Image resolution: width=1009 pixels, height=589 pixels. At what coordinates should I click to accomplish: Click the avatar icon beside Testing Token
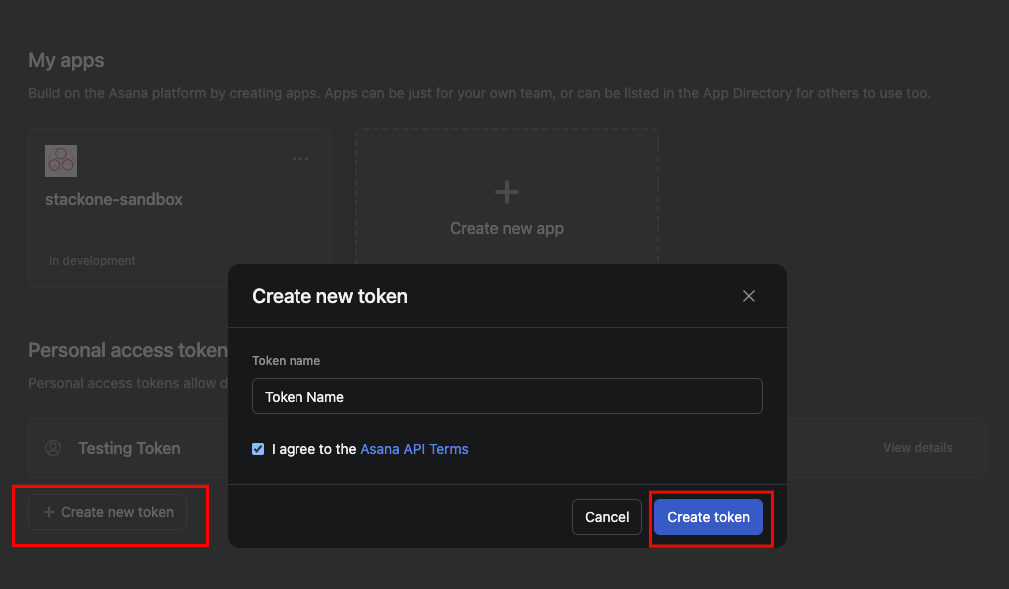click(54, 448)
